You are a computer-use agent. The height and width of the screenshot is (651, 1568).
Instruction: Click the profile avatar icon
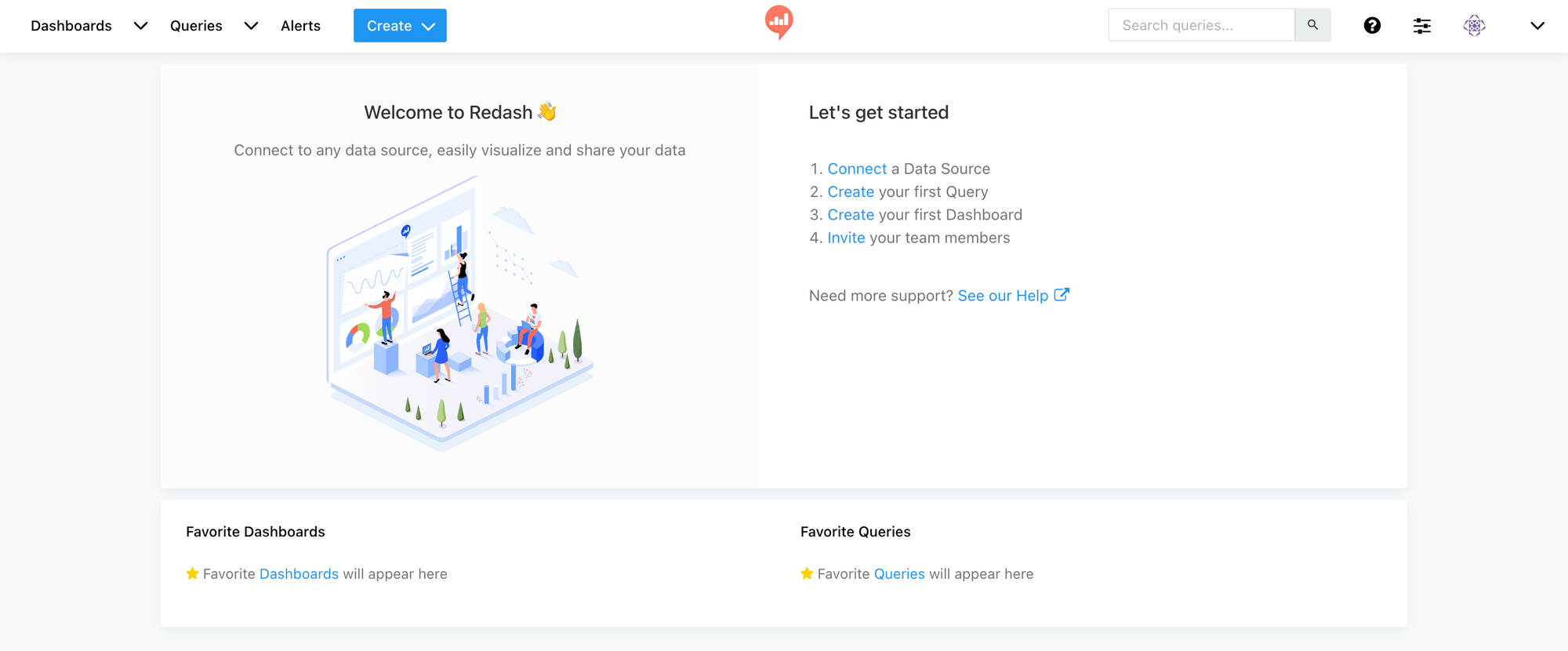[x=1474, y=25]
